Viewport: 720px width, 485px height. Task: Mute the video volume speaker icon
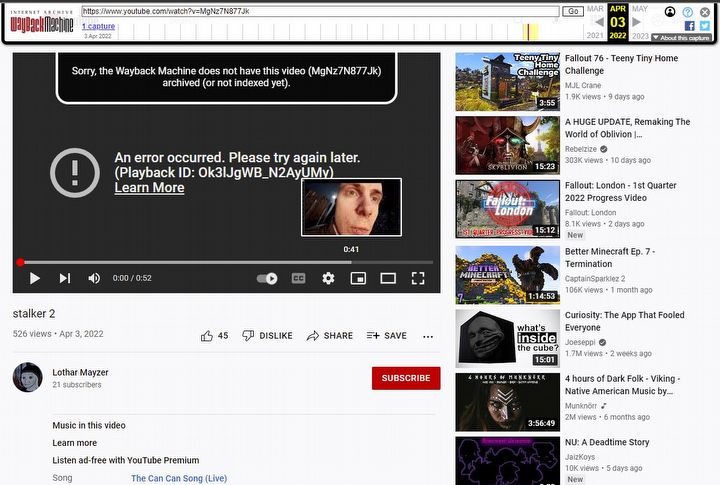tap(94, 278)
